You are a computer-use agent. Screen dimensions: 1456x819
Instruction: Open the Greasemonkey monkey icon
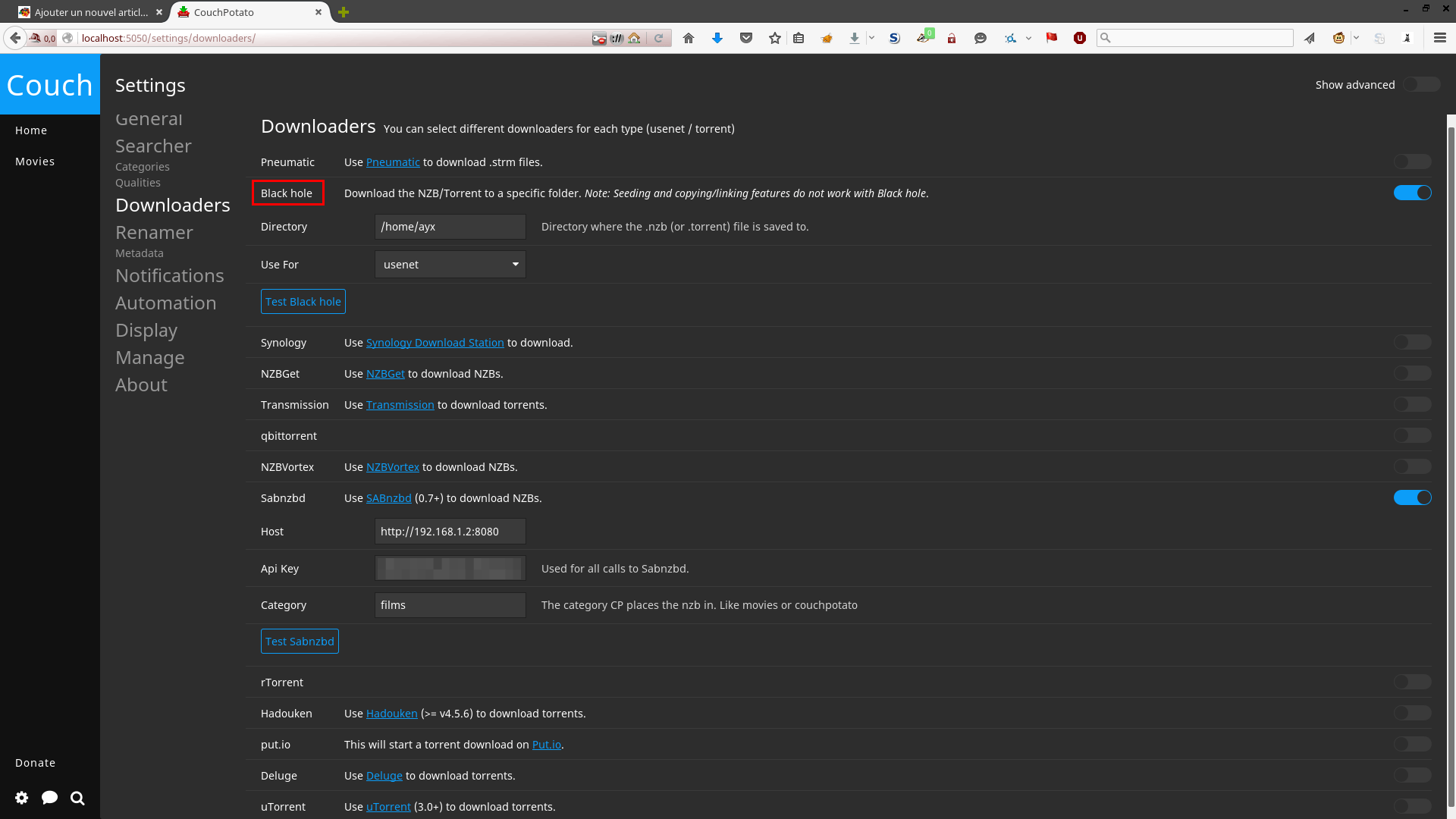pyautogui.click(x=1339, y=38)
